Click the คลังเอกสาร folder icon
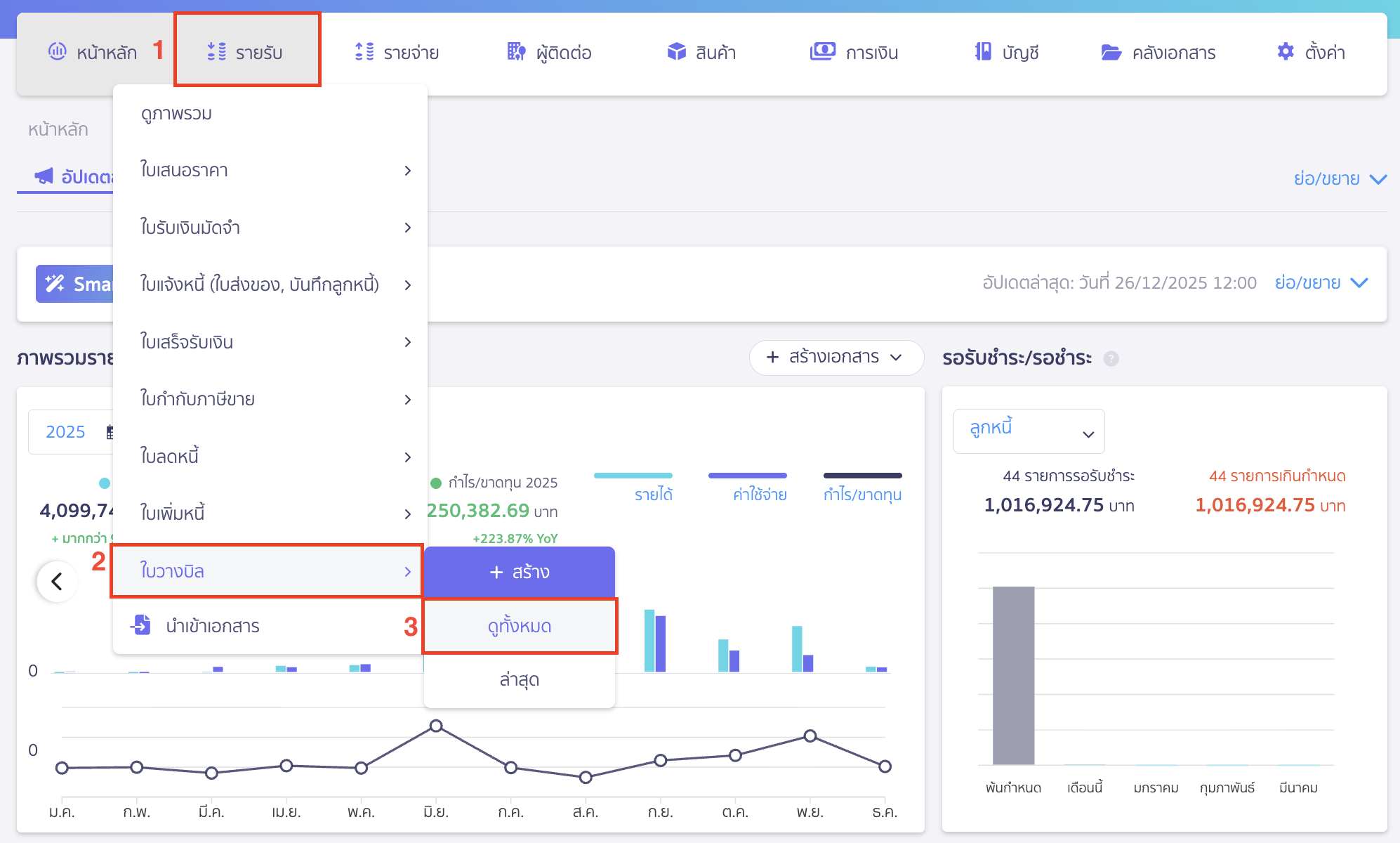1400x843 pixels. click(1111, 52)
